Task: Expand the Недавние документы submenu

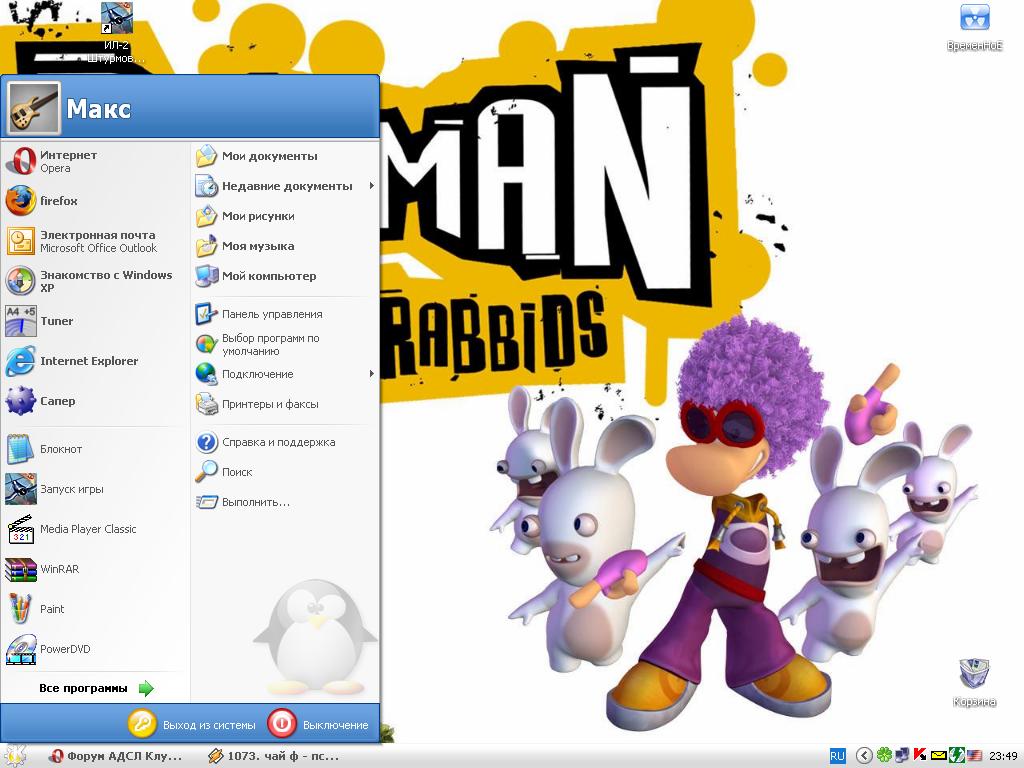Action: click(x=285, y=186)
